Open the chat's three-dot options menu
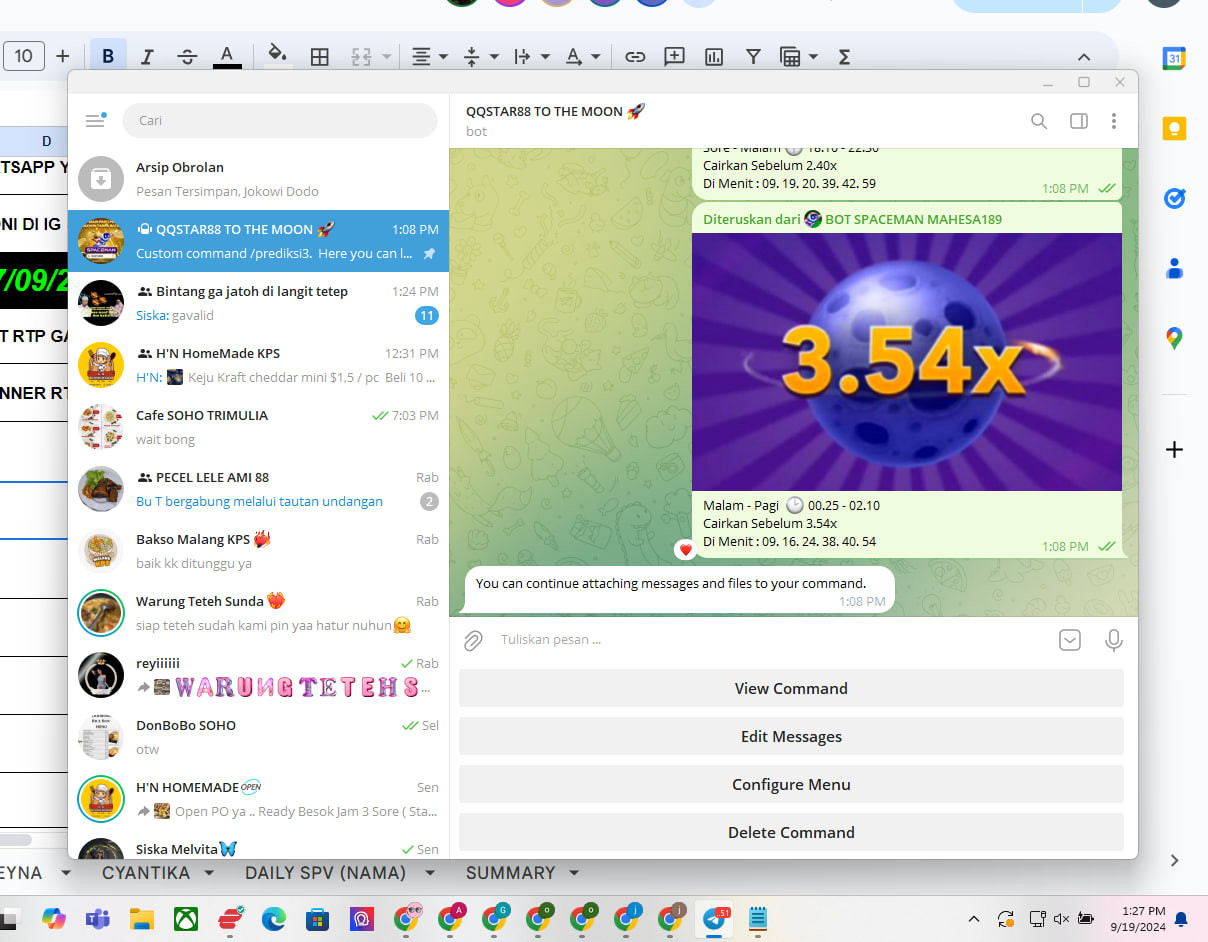Image resolution: width=1208 pixels, height=942 pixels. [x=1114, y=121]
